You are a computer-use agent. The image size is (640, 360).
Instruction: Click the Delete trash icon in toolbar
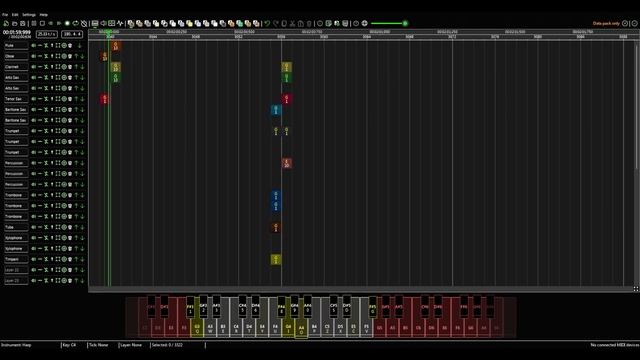pos(309,23)
